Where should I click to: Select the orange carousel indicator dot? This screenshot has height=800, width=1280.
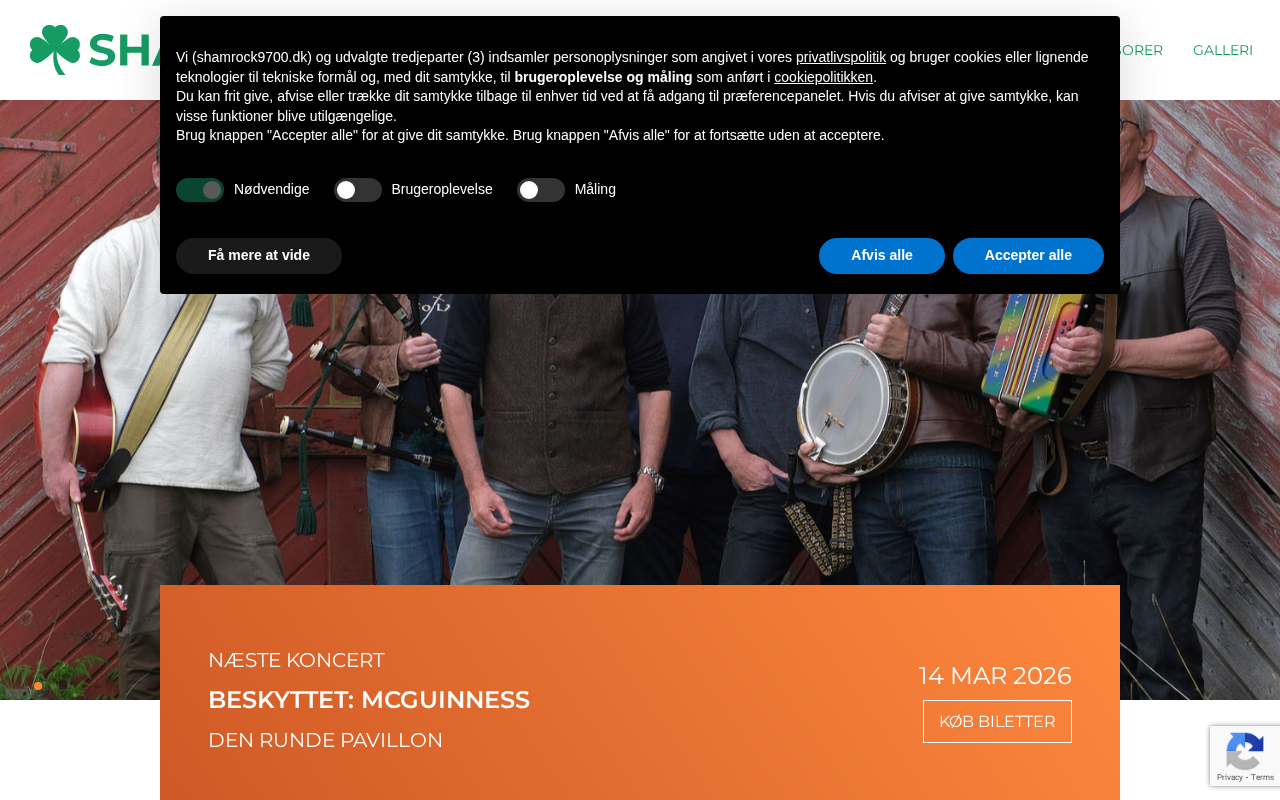point(38,686)
